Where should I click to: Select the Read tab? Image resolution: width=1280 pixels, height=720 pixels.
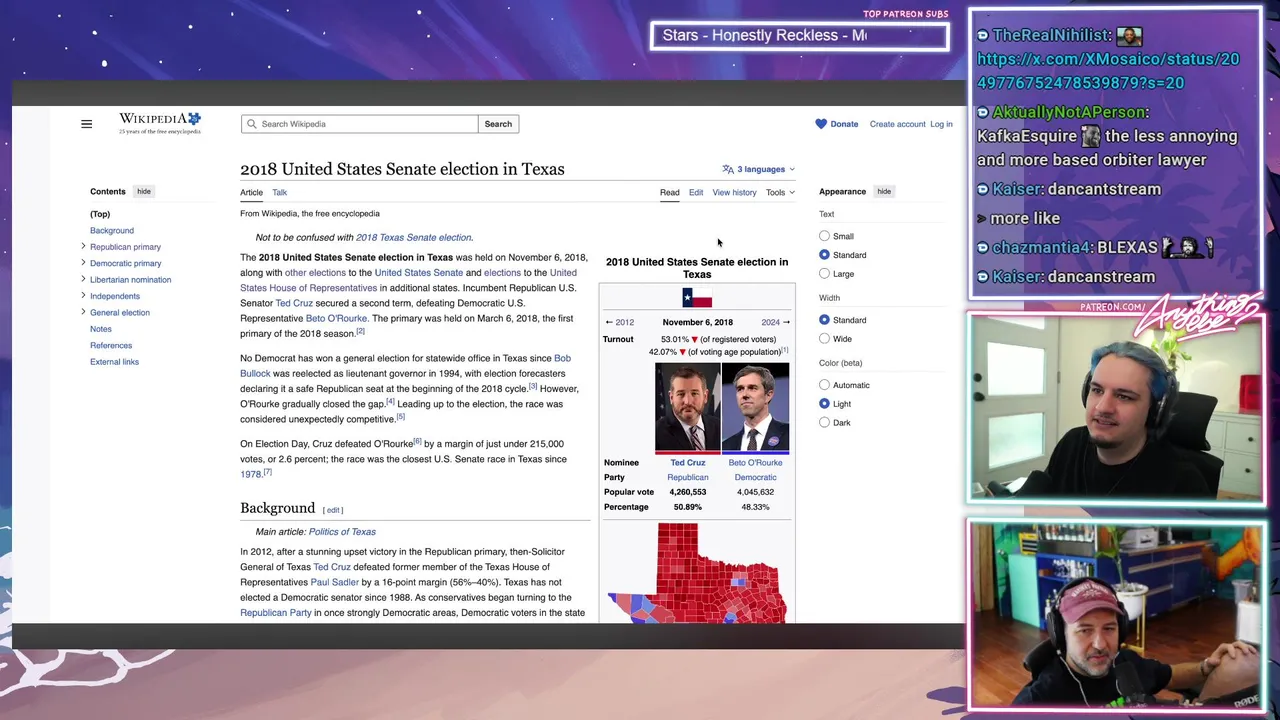point(669,192)
